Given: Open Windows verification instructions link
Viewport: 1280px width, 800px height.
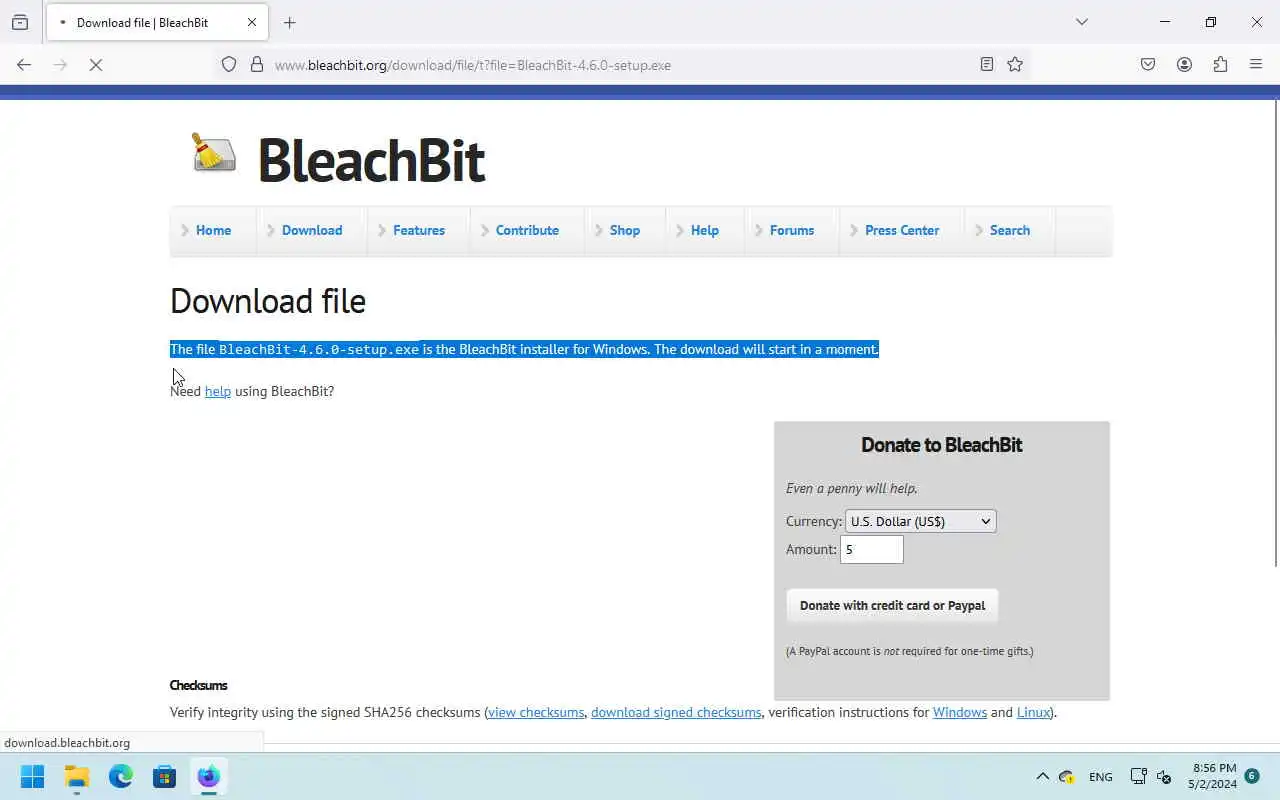Looking at the screenshot, I should (x=960, y=712).
